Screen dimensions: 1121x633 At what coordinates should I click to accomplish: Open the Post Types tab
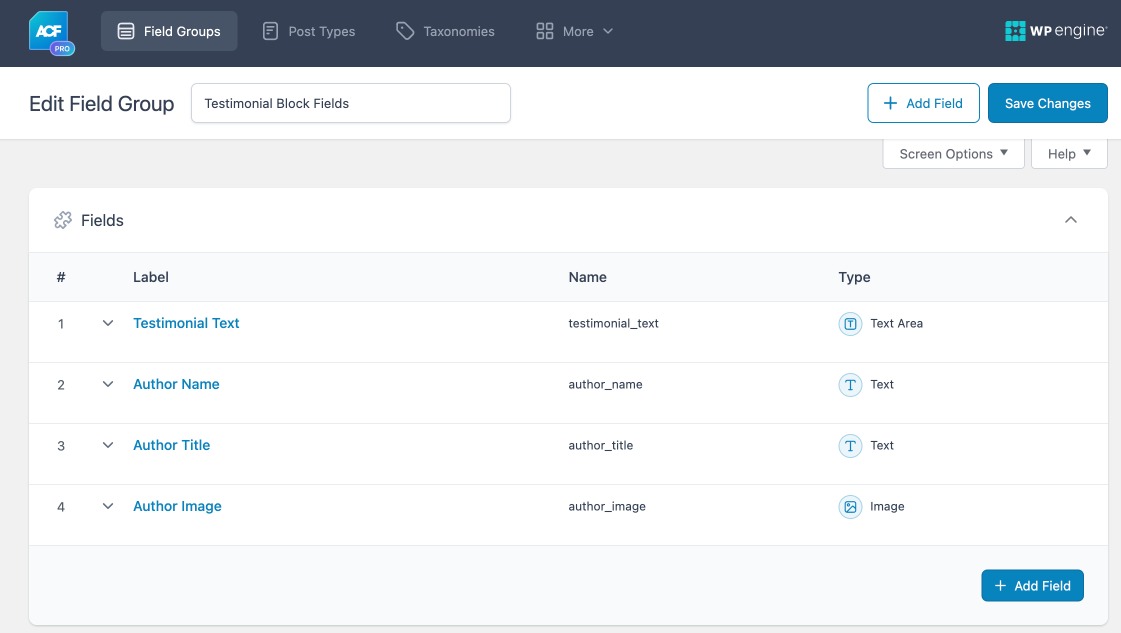click(308, 31)
